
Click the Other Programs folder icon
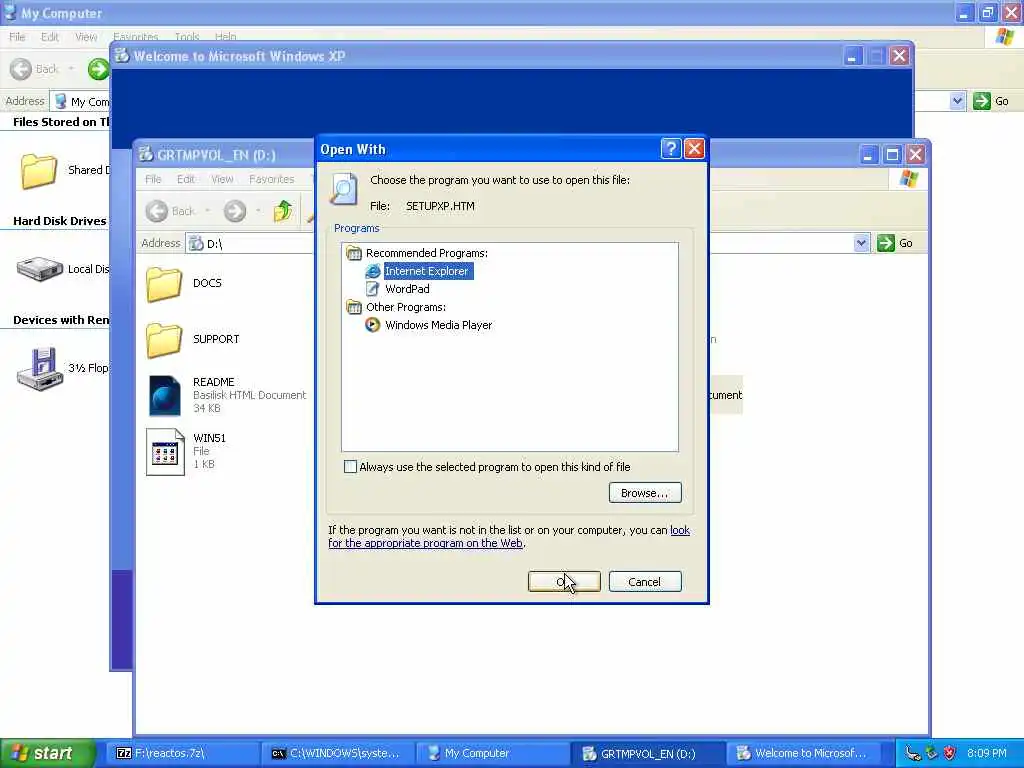click(353, 307)
